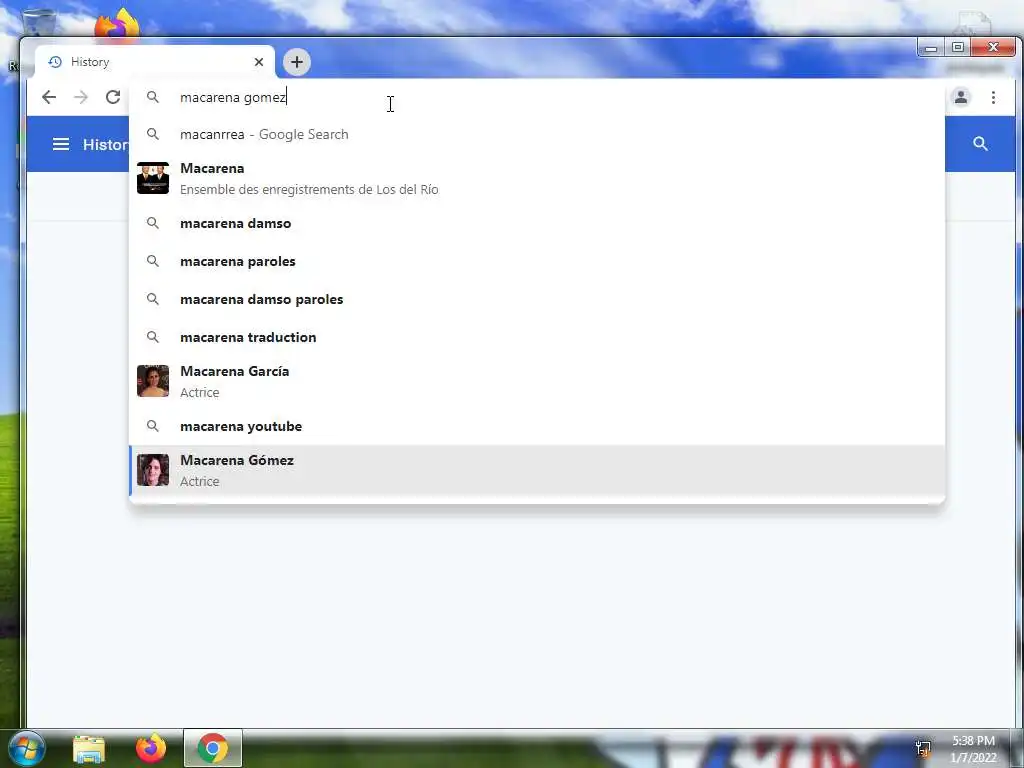This screenshot has height=768, width=1024.
Task: Select the Macarena Los del Río suggestion
Action: tap(537, 178)
